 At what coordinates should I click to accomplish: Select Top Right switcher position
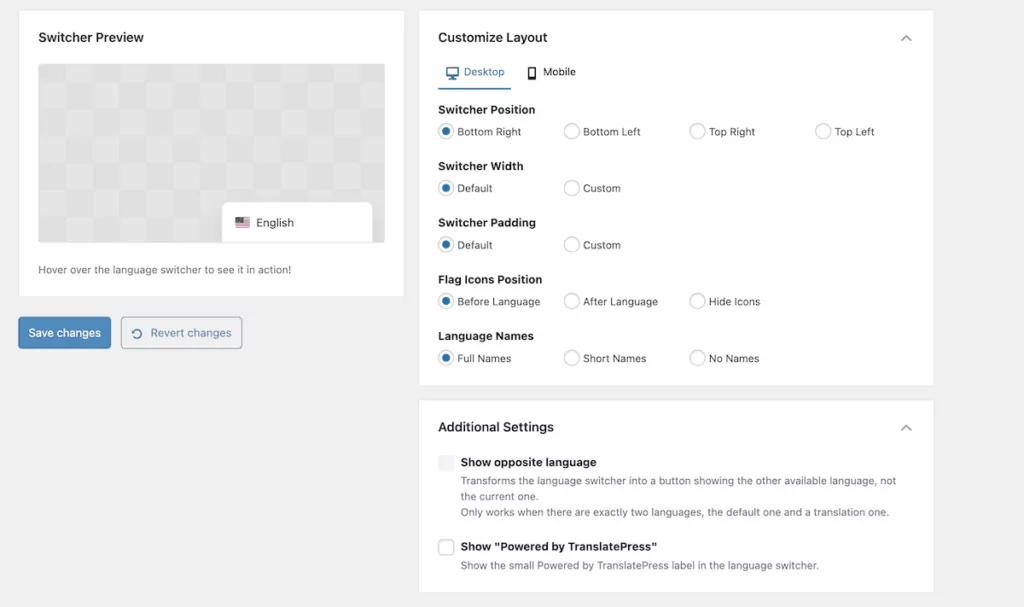point(696,131)
